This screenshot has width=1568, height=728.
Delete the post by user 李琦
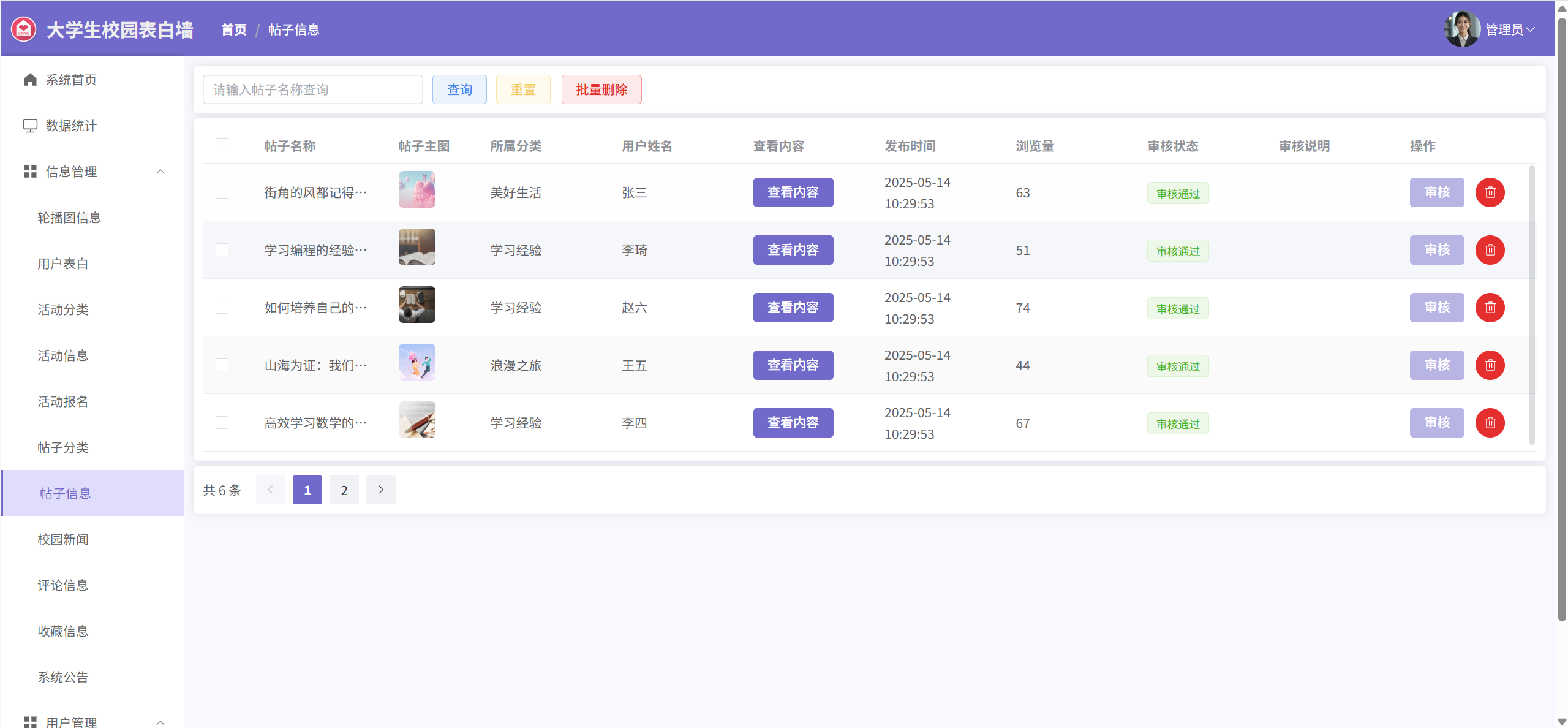[x=1490, y=250]
